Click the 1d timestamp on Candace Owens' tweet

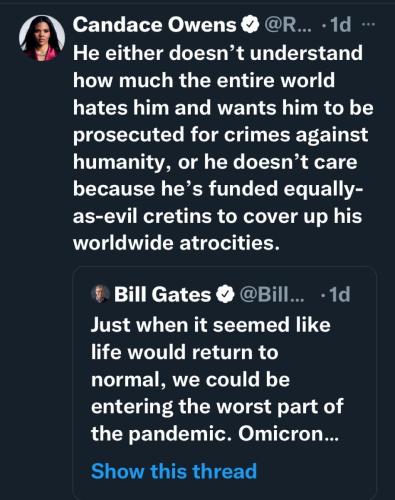tap(339, 25)
